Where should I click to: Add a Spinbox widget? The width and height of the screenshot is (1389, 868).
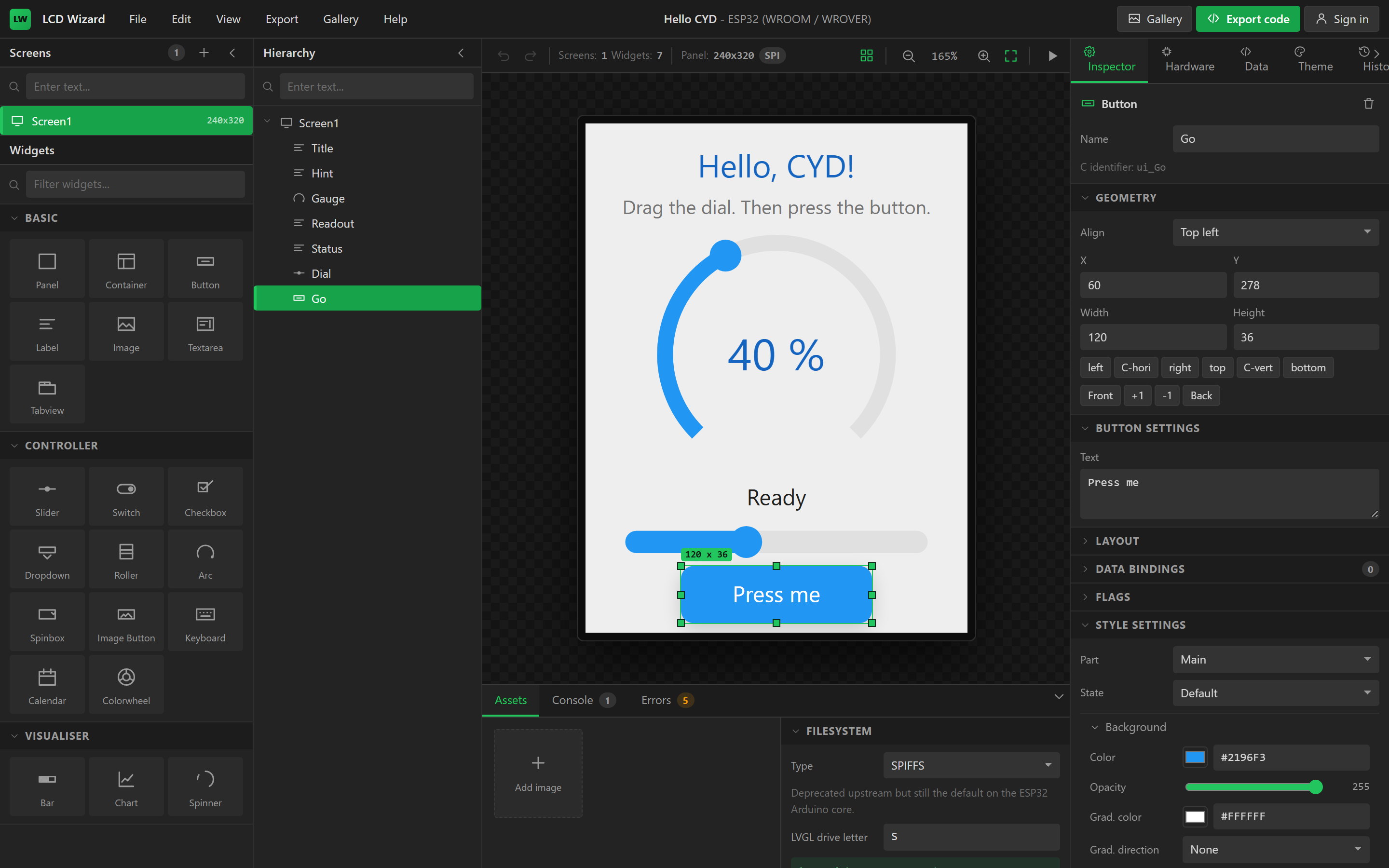pyautogui.click(x=47, y=621)
